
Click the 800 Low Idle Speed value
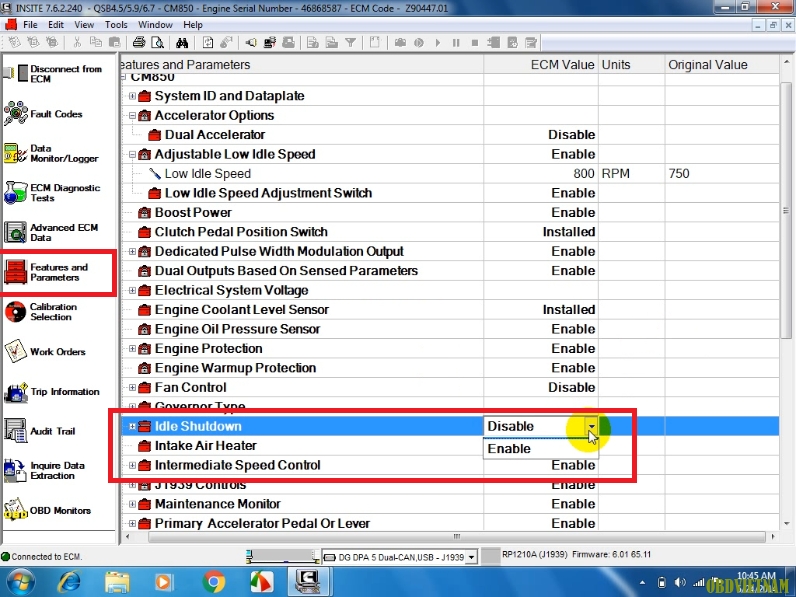pos(584,174)
